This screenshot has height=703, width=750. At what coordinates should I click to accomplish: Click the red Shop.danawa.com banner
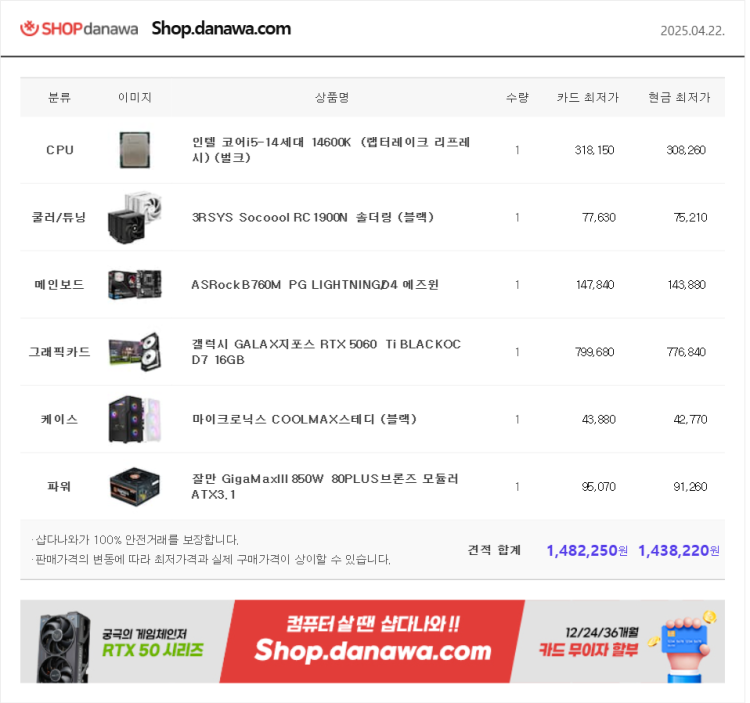(372, 641)
